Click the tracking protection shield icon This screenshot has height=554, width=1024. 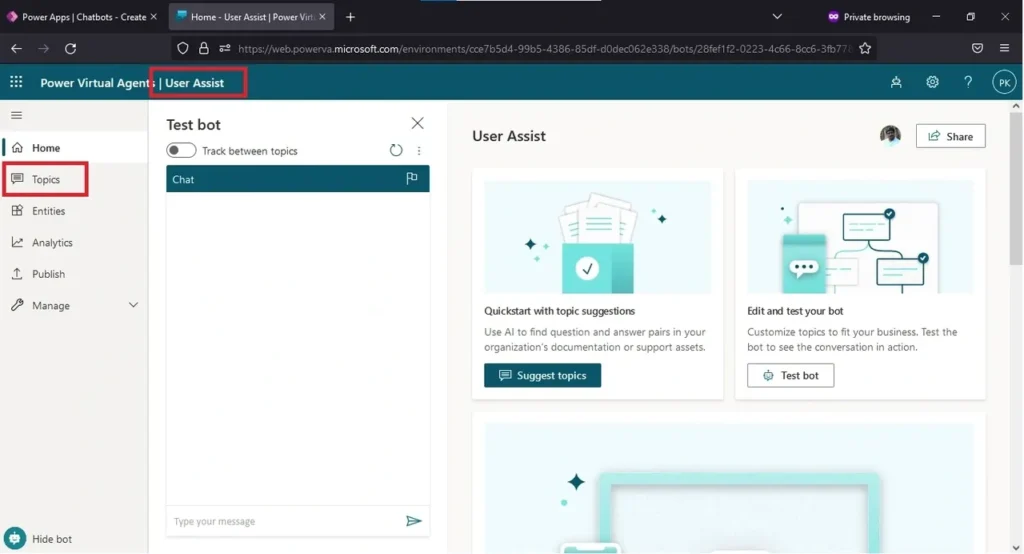tap(183, 48)
